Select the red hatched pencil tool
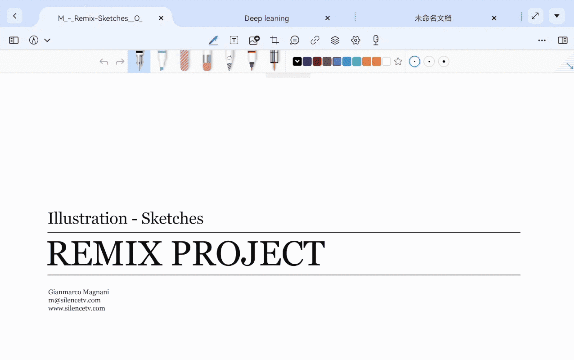 point(184,61)
